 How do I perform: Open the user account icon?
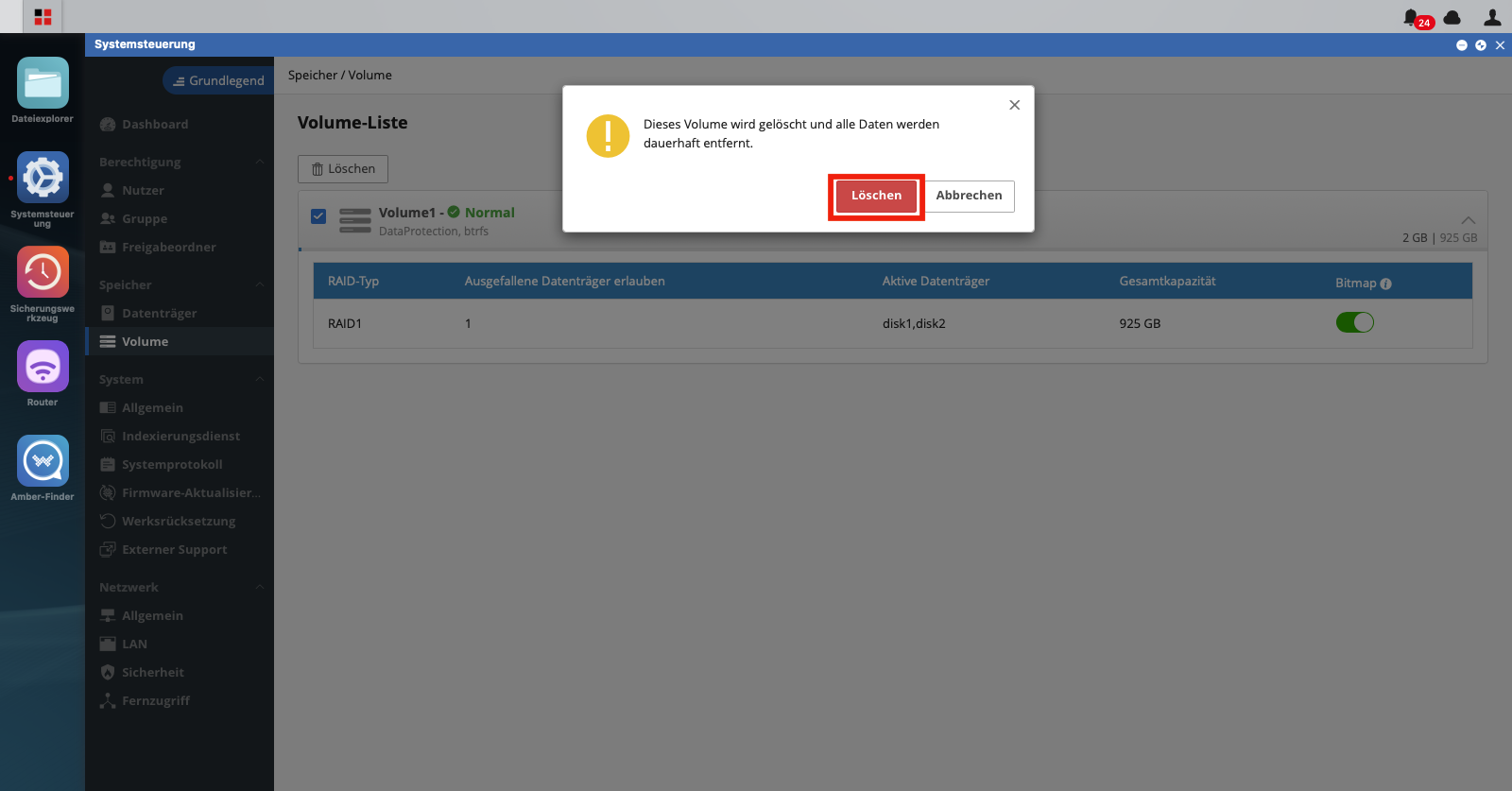click(x=1492, y=17)
